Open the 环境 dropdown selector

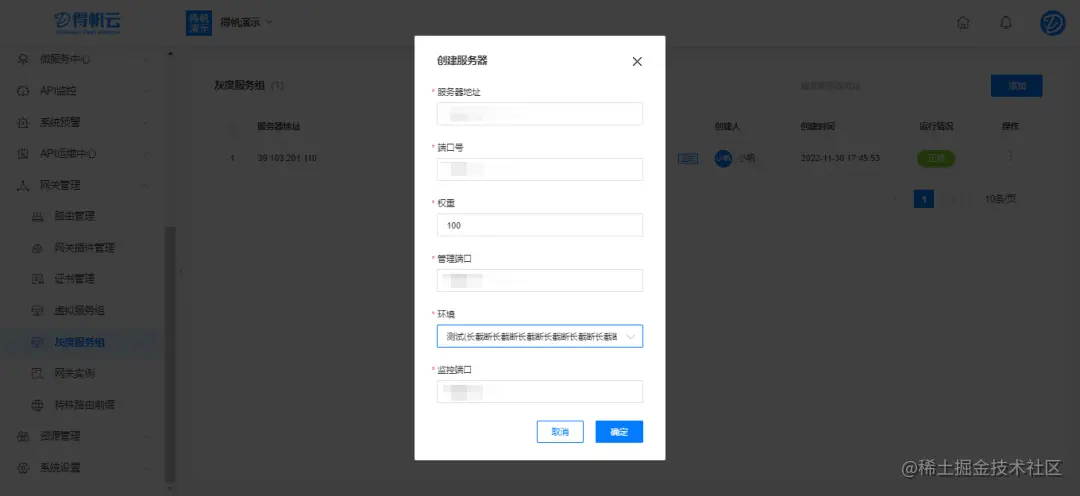(x=539, y=336)
